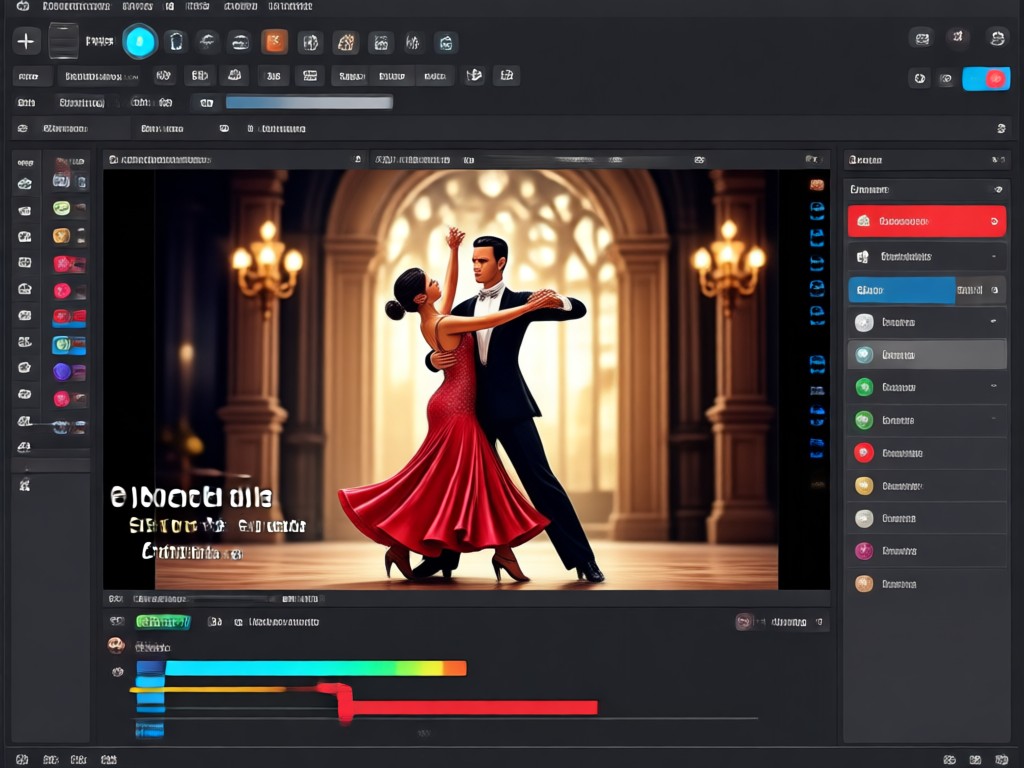Click the small orange icon at the preview's top right
The width and height of the screenshot is (1024, 768).
coord(817,185)
